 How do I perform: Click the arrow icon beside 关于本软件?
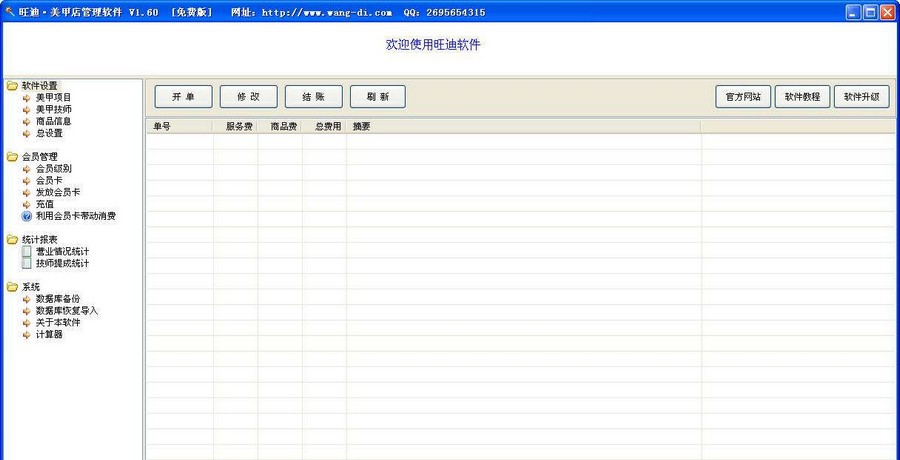[26, 323]
